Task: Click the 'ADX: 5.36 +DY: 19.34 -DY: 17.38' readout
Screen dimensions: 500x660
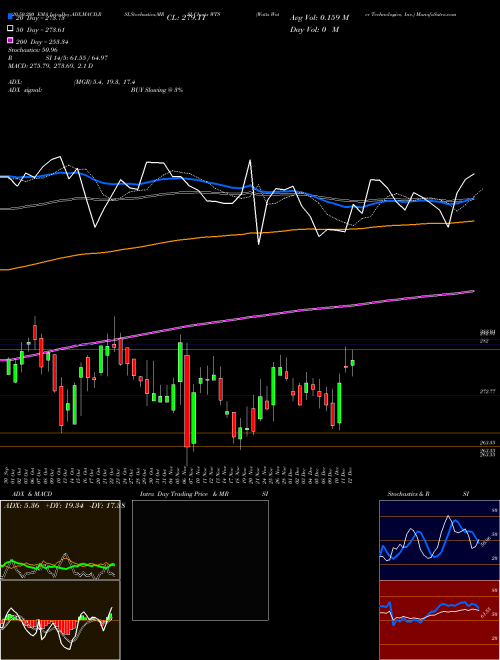Action: [64, 505]
